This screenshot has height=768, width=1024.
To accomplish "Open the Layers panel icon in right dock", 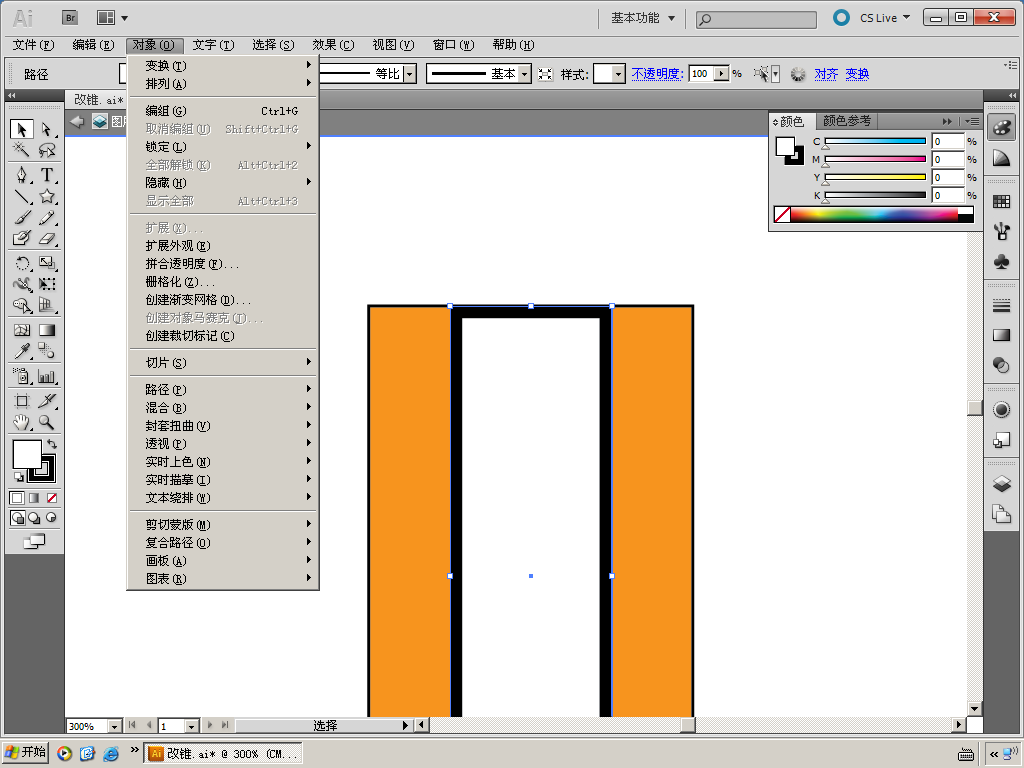I will [x=1001, y=484].
